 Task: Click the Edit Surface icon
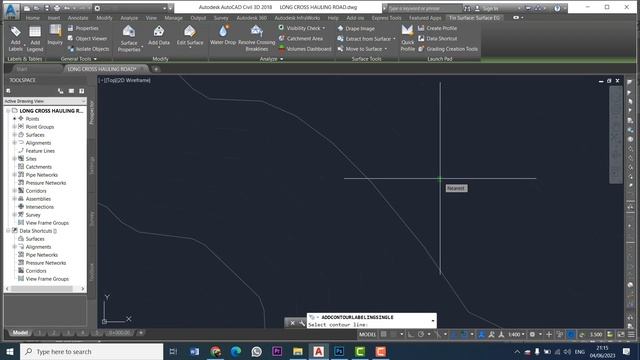pos(190,35)
